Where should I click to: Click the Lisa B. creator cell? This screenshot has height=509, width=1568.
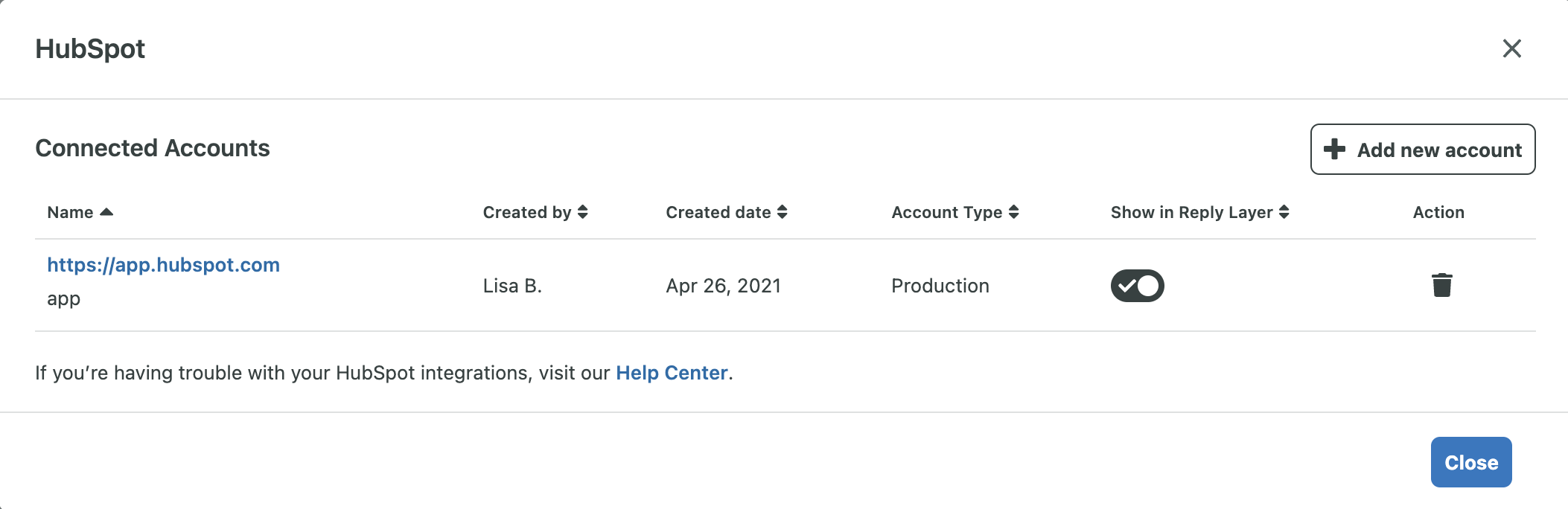(512, 286)
